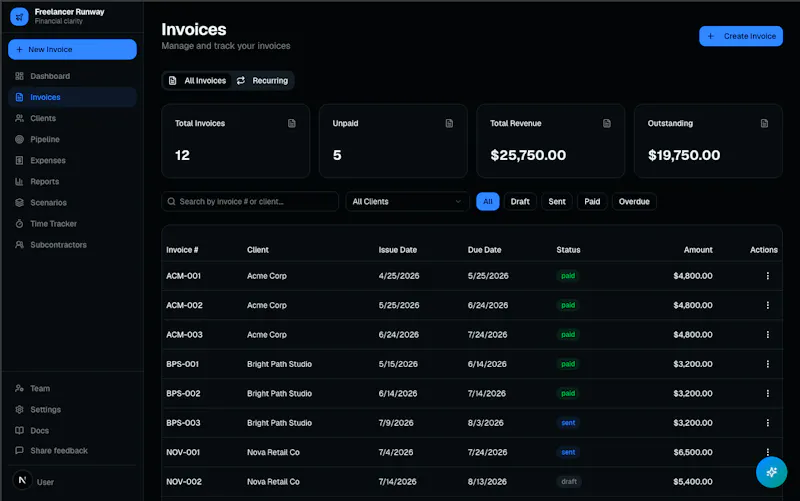
Task: Click Share feedback in sidebar
Action: tap(72, 450)
